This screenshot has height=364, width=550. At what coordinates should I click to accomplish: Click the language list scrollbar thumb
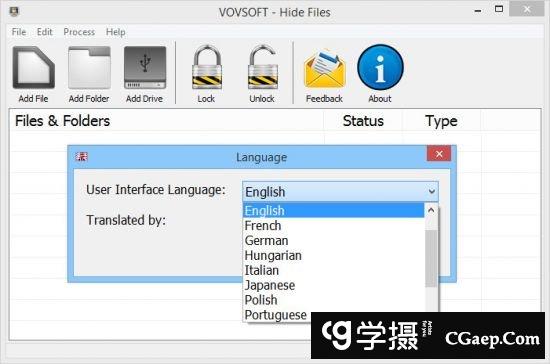tap(431, 258)
